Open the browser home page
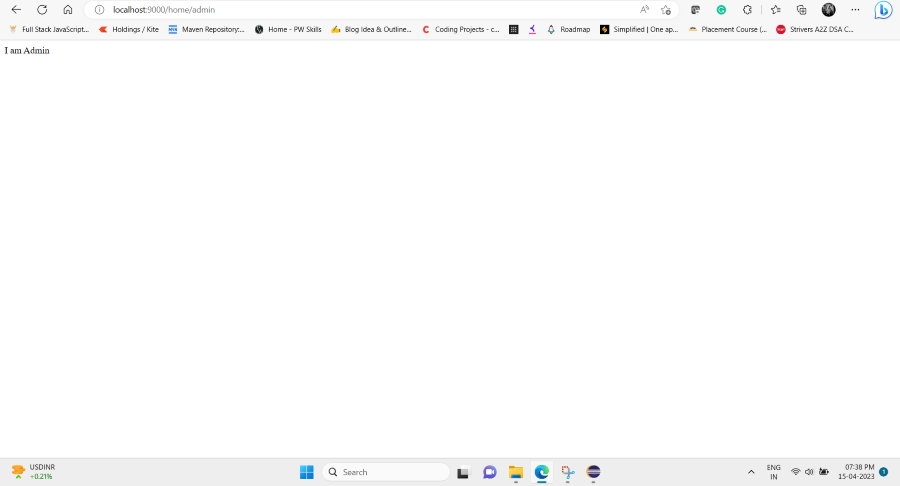The height and width of the screenshot is (486, 900). (68, 10)
